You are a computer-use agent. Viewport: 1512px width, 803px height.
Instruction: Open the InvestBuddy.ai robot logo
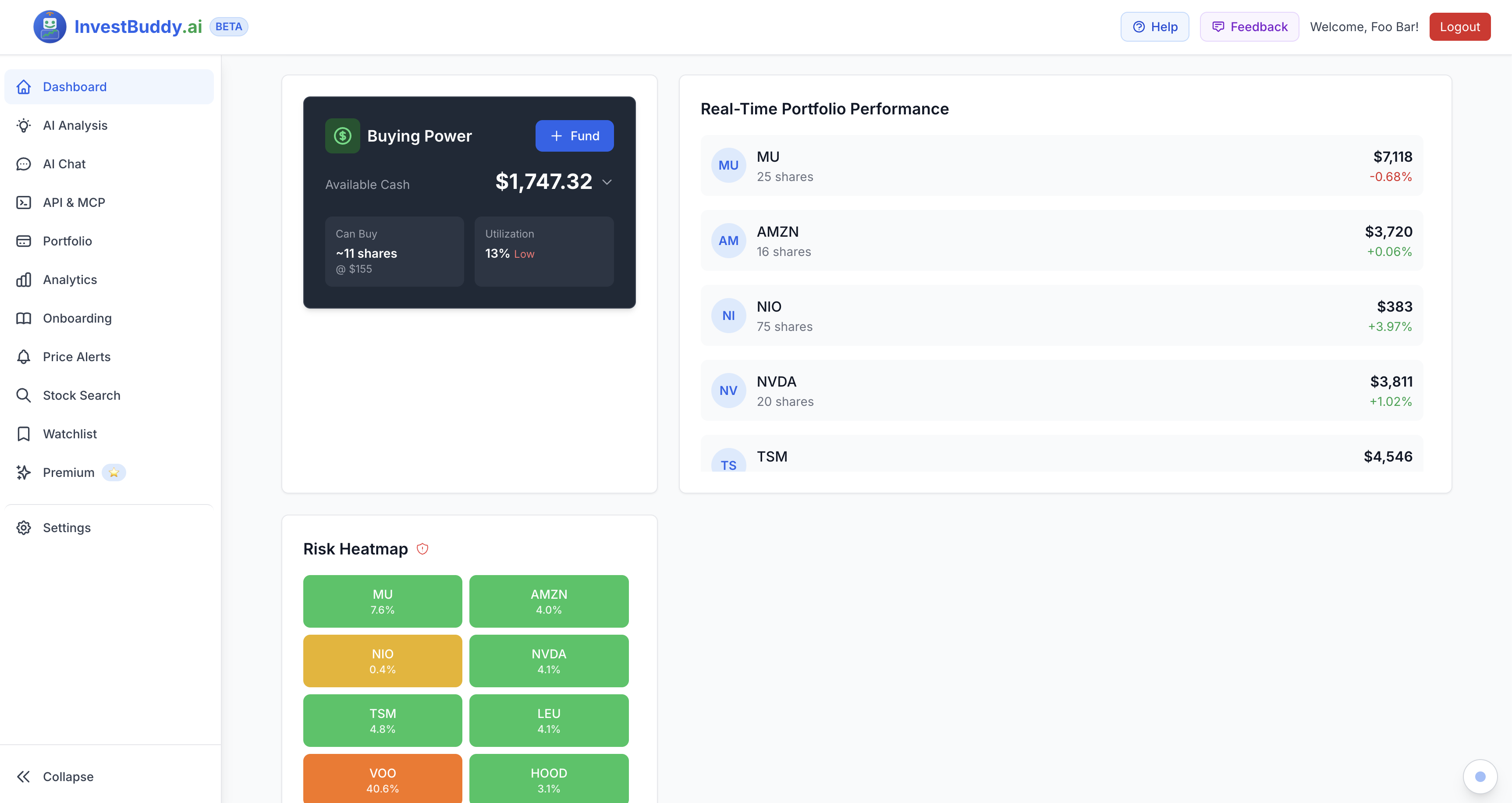(x=50, y=26)
